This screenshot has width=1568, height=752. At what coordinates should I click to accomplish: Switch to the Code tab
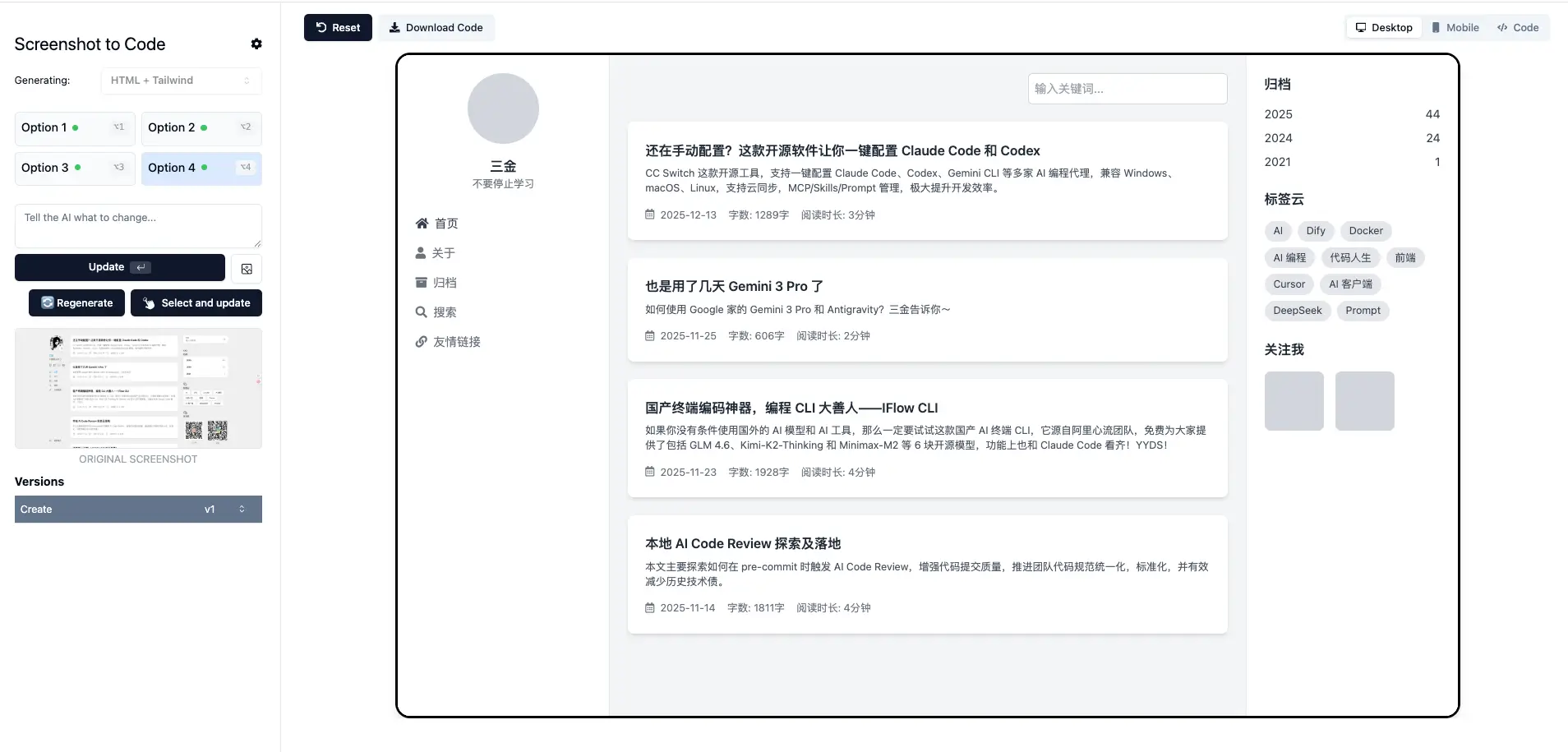click(x=1518, y=28)
